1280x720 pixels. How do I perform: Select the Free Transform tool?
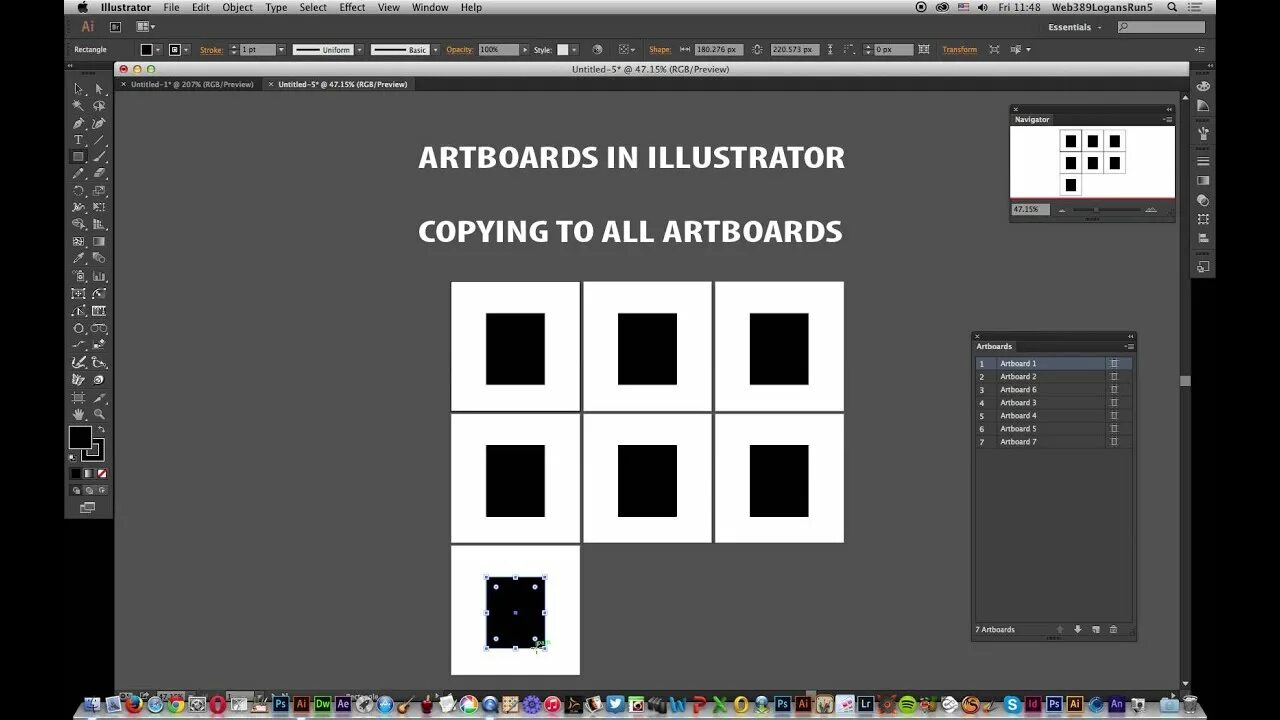point(99,208)
